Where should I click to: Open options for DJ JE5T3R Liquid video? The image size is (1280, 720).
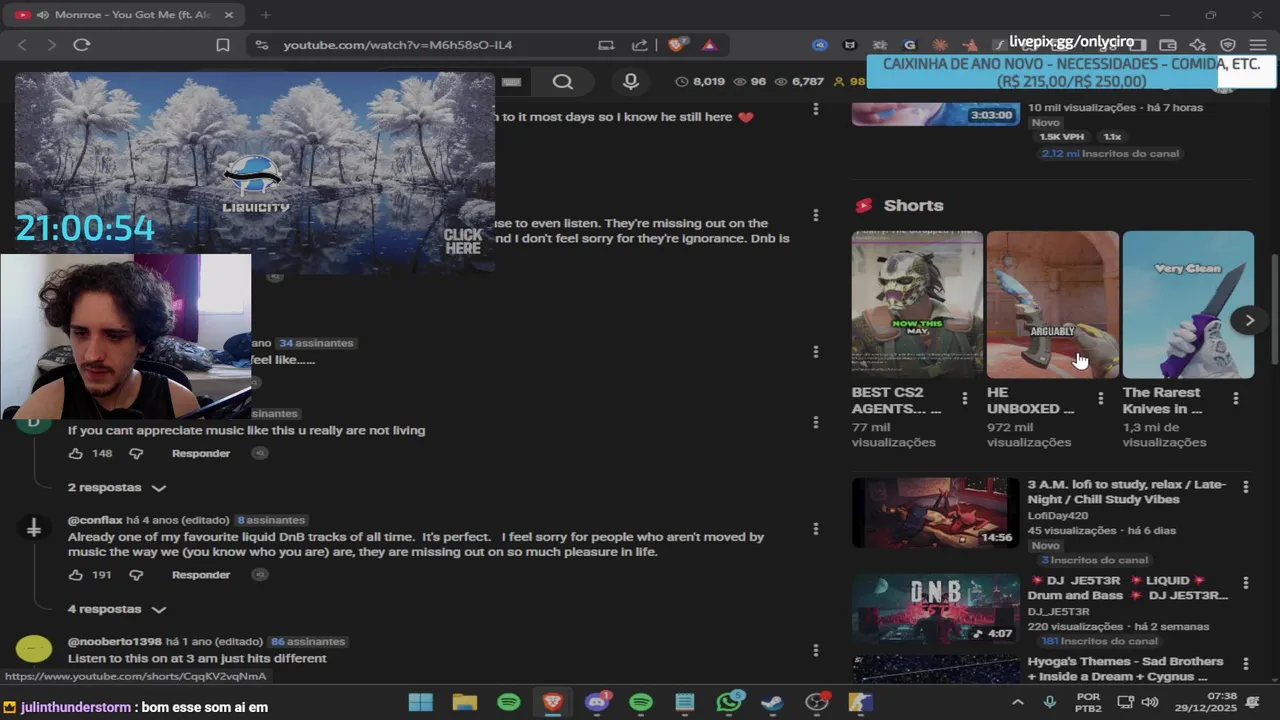coord(1245,583)
